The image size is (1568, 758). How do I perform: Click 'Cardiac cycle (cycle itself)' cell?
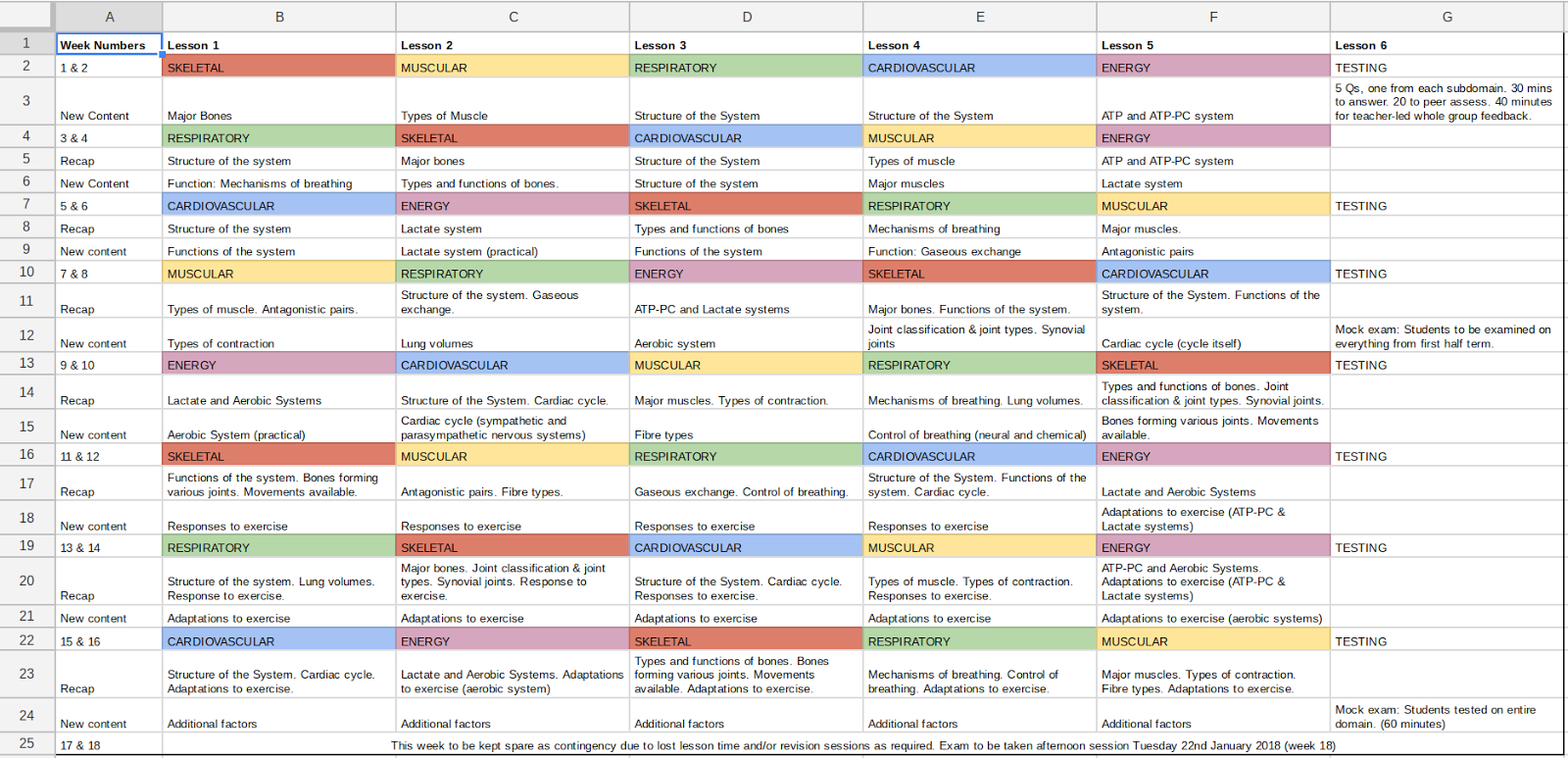(1213, 335)
